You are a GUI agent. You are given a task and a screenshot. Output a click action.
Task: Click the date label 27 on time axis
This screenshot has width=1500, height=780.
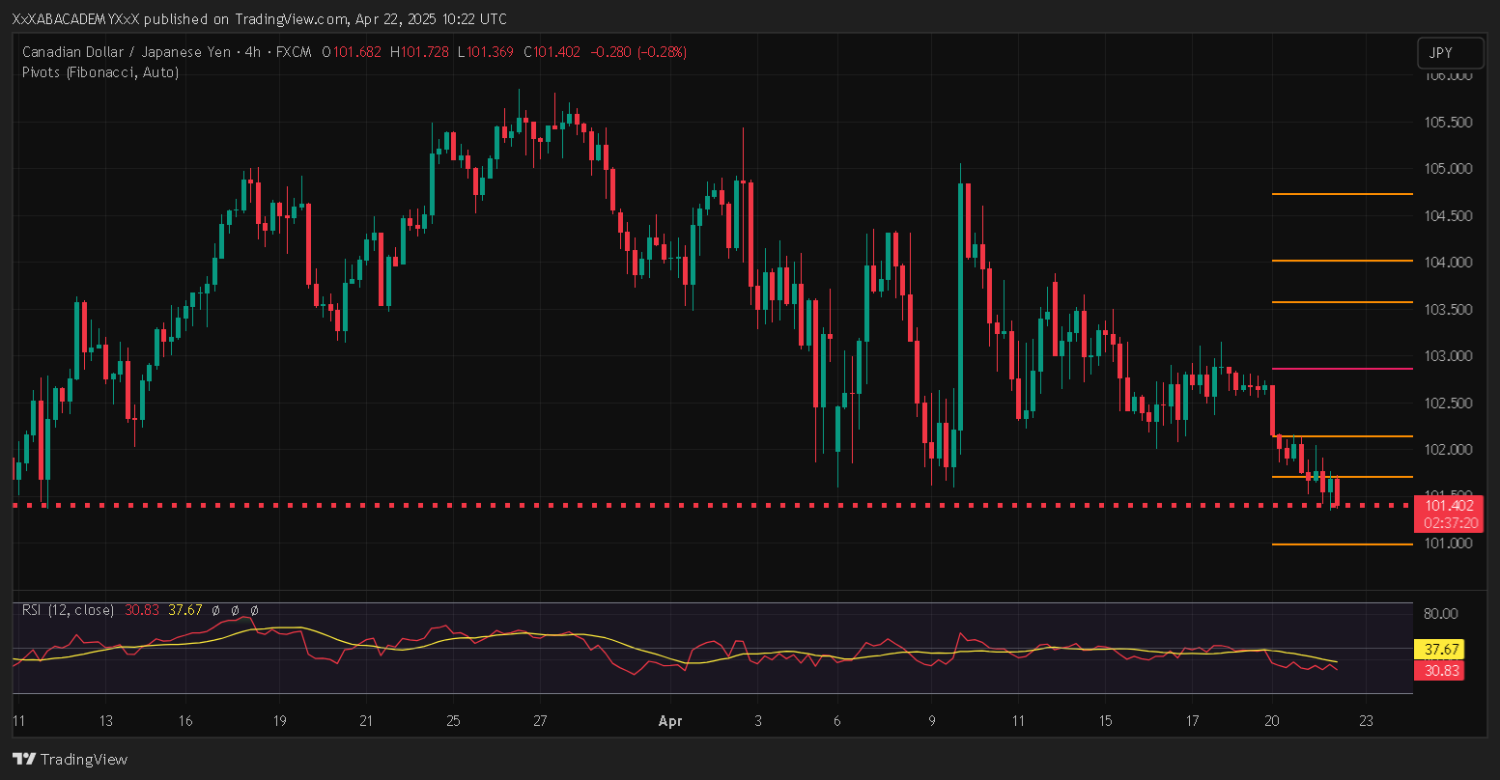click(x=540, y=720)
